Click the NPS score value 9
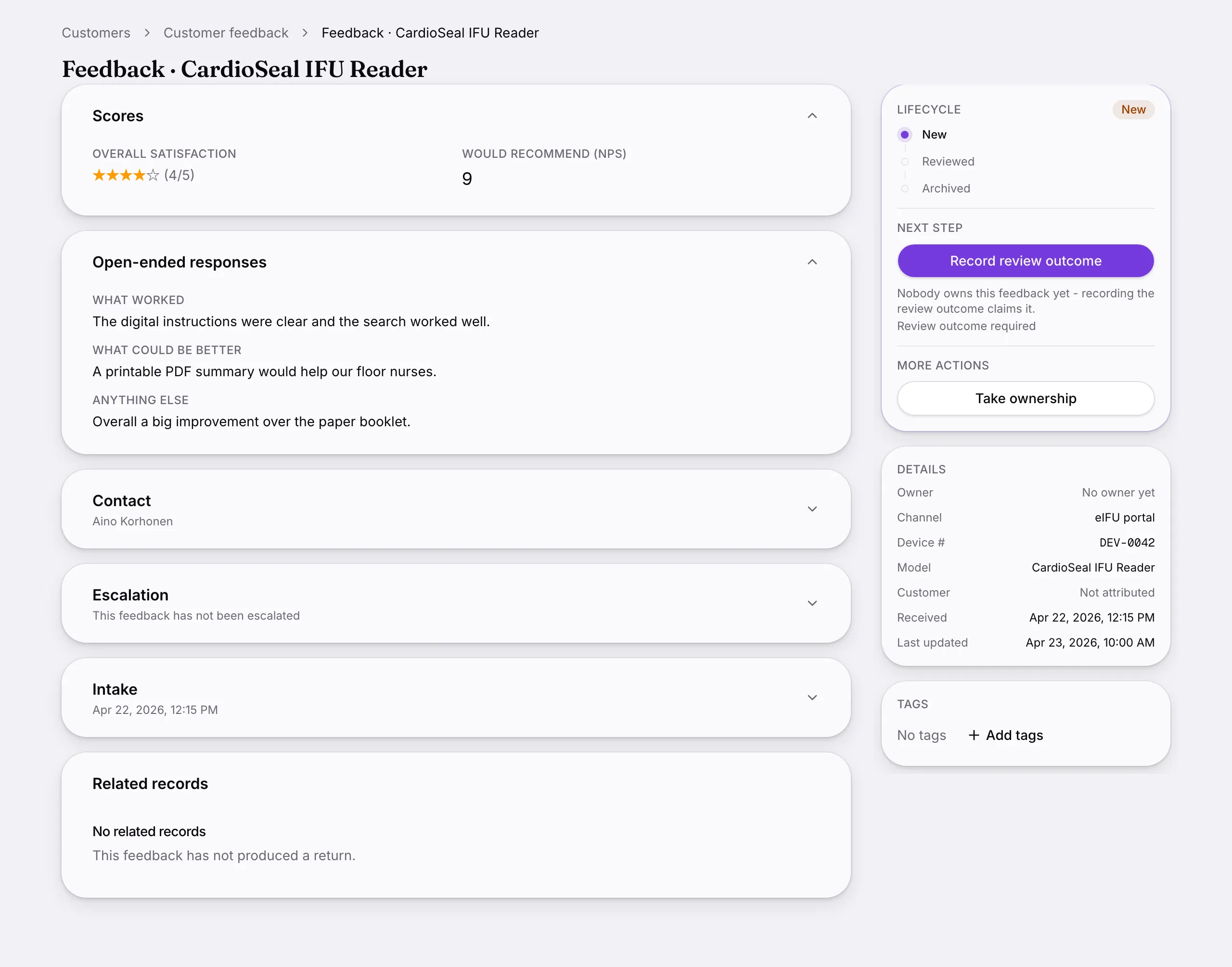Image resolution: width=1232 pixels, height=967 pixels. (x=467, y=179)
